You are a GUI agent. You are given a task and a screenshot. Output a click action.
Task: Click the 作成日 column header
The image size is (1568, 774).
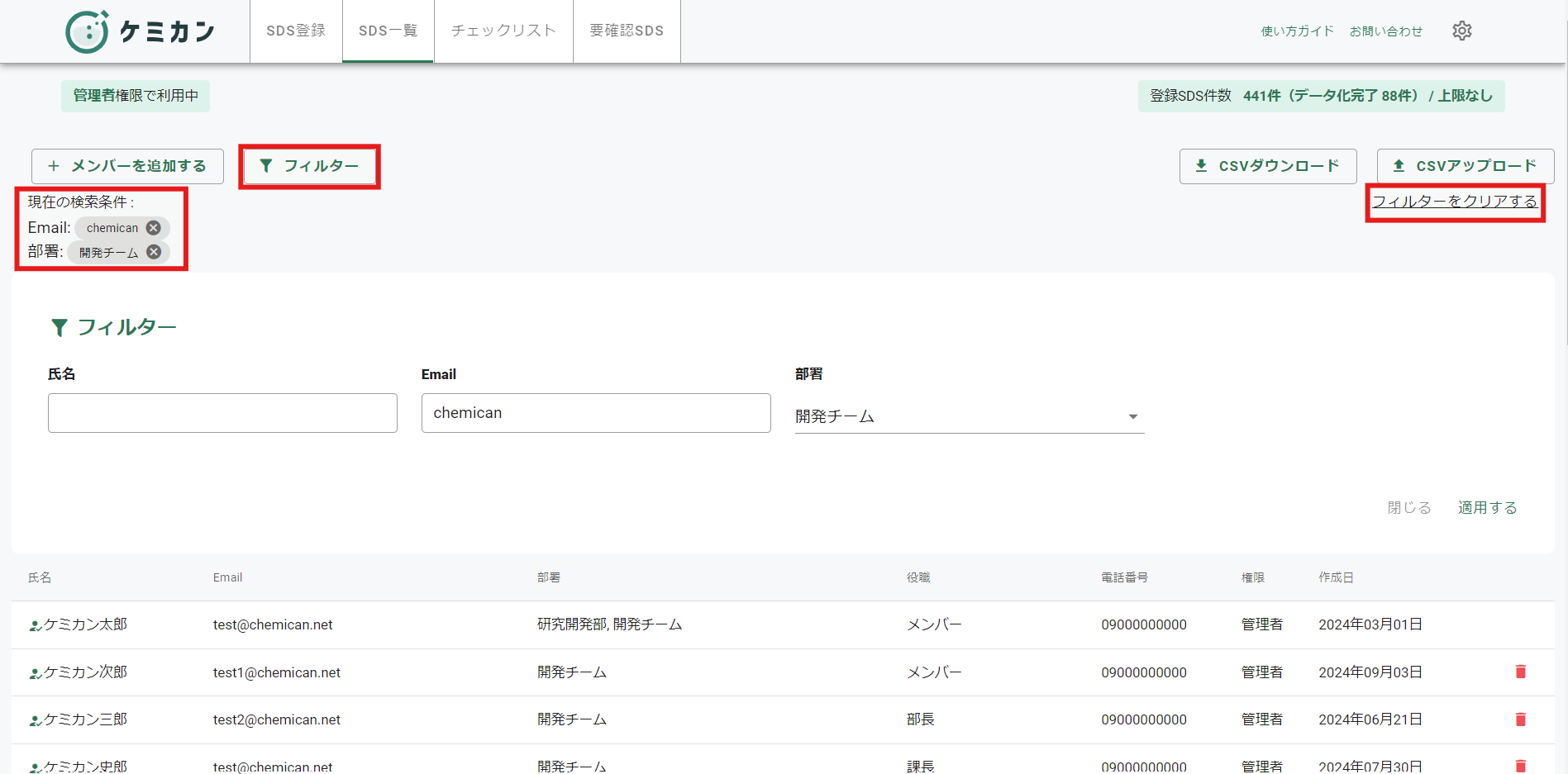point(1336,577)
